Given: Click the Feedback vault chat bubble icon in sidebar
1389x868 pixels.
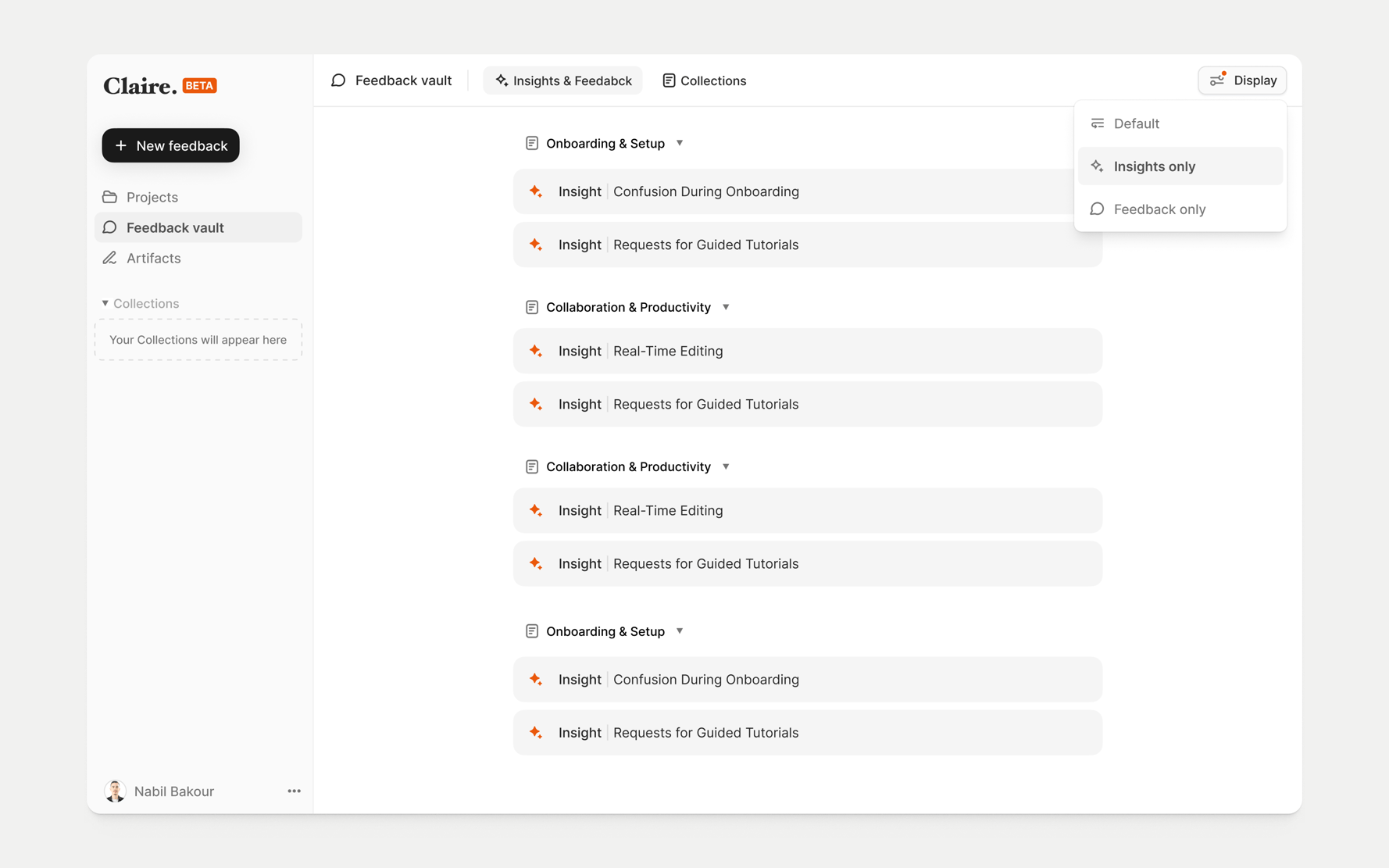Looking at the screenshot, I should [x=110, y=227].
